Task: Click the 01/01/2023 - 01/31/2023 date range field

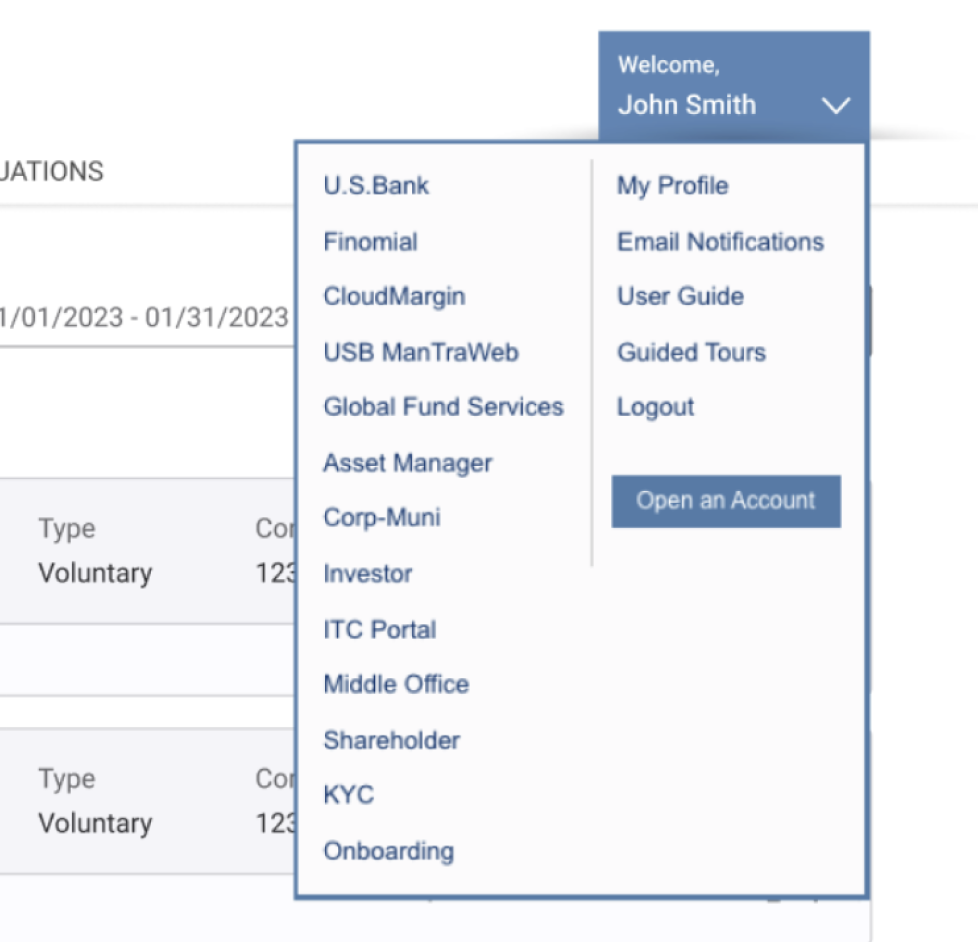Action: click(146, 318)
